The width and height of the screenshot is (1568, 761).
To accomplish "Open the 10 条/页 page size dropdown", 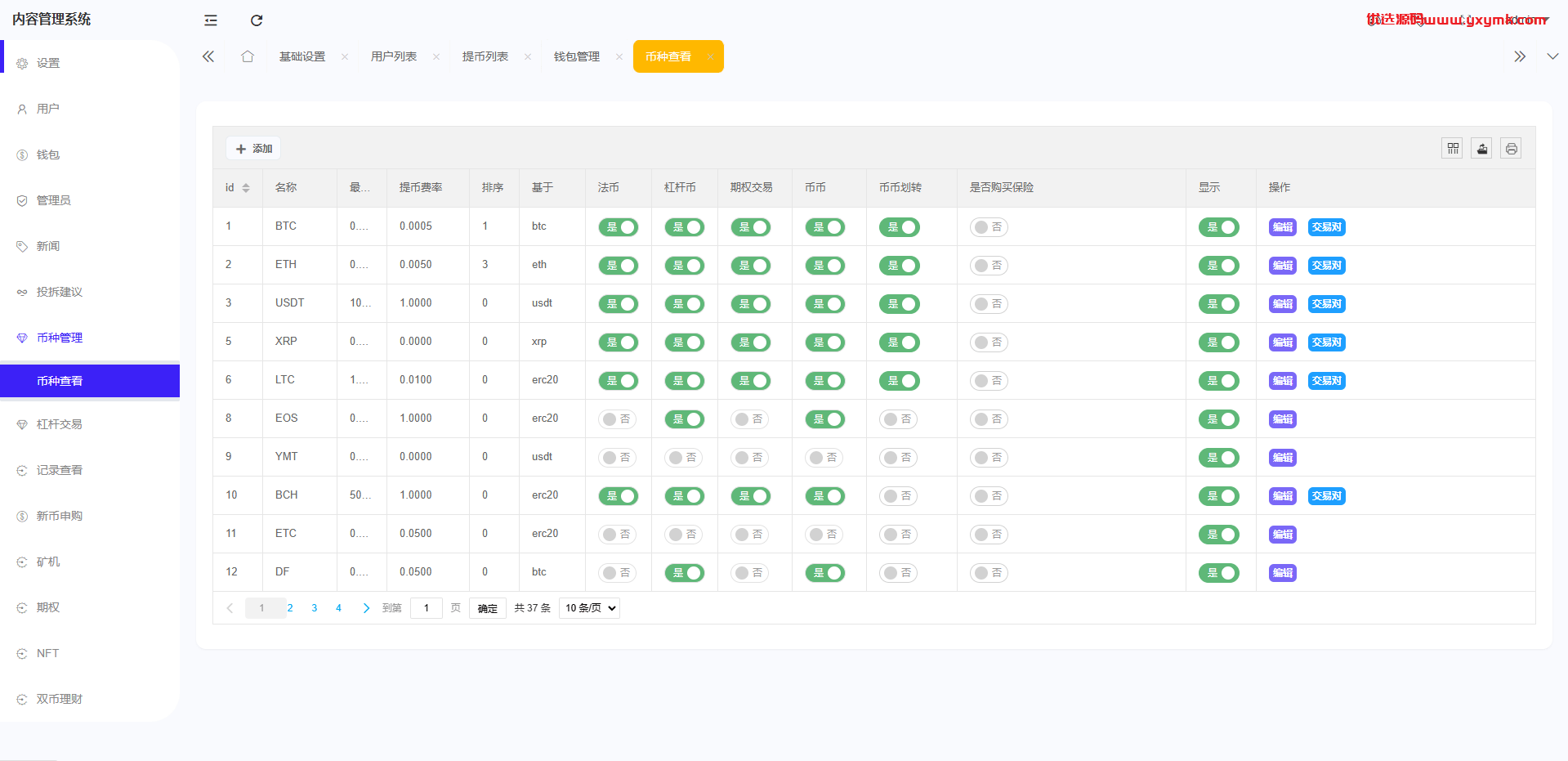I will pos(589,608).
